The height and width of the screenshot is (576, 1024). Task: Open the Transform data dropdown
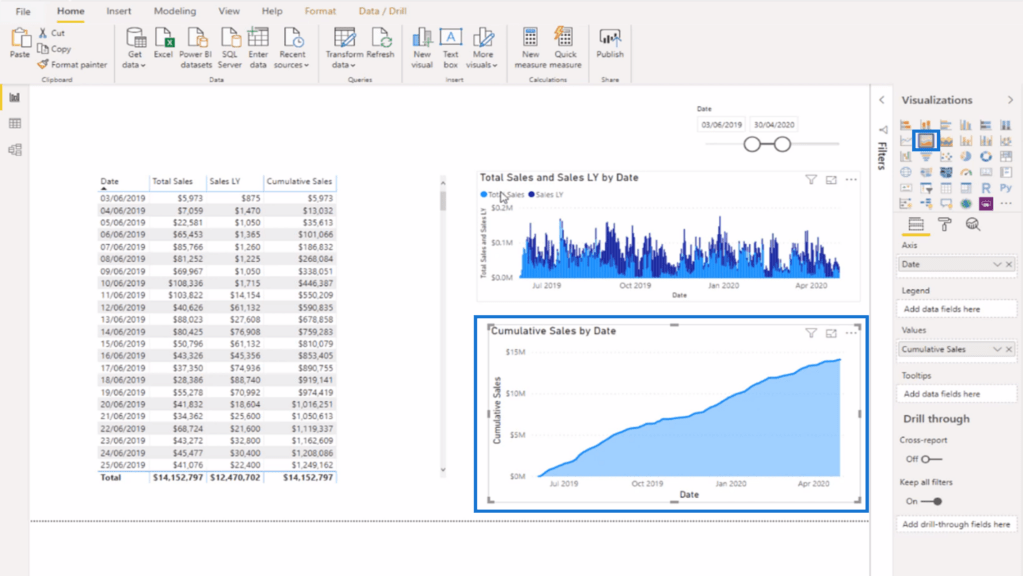[x=344, y=48]
